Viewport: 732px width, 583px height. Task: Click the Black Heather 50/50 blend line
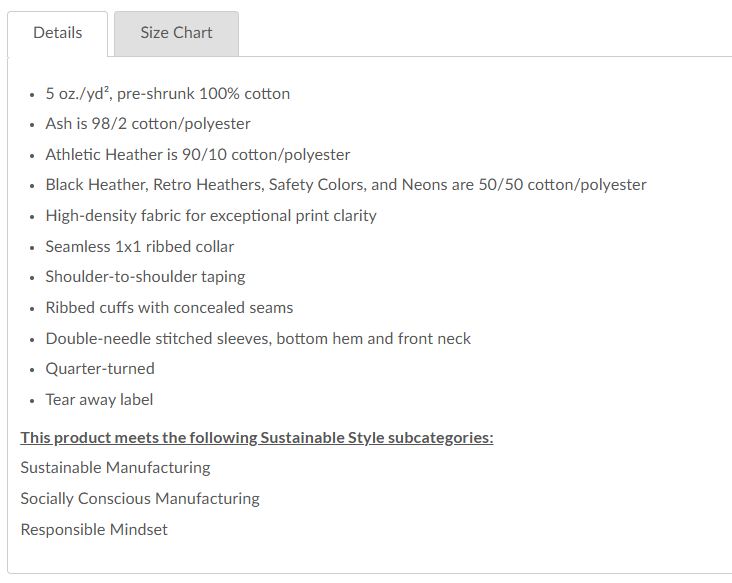pyautogui.click(x=345, y=185)
